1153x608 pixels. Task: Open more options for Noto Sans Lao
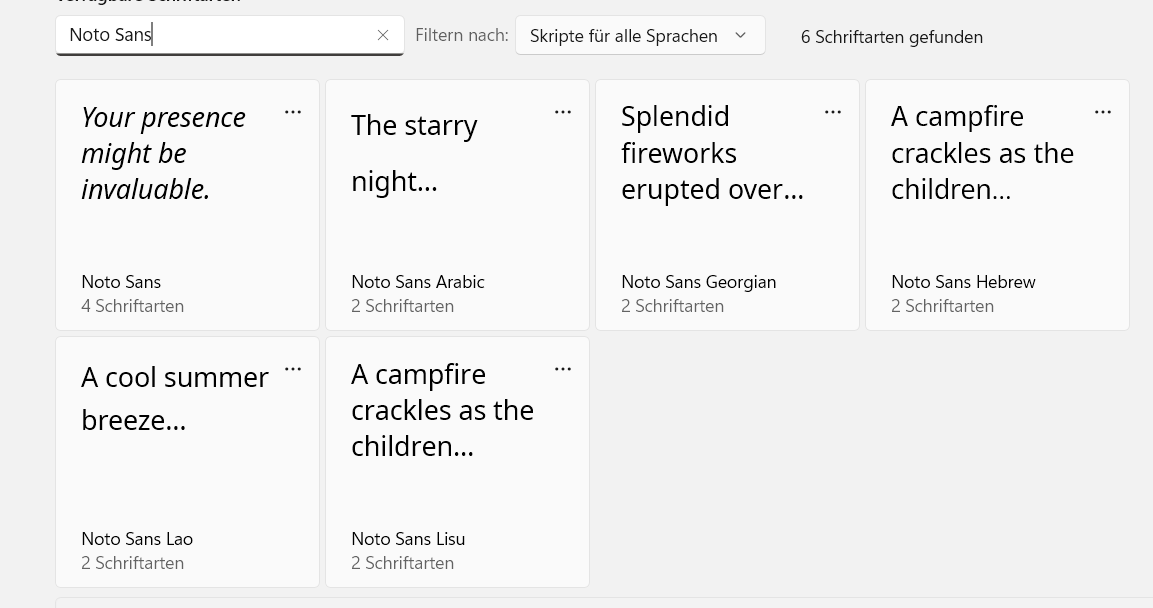(293, 369)
